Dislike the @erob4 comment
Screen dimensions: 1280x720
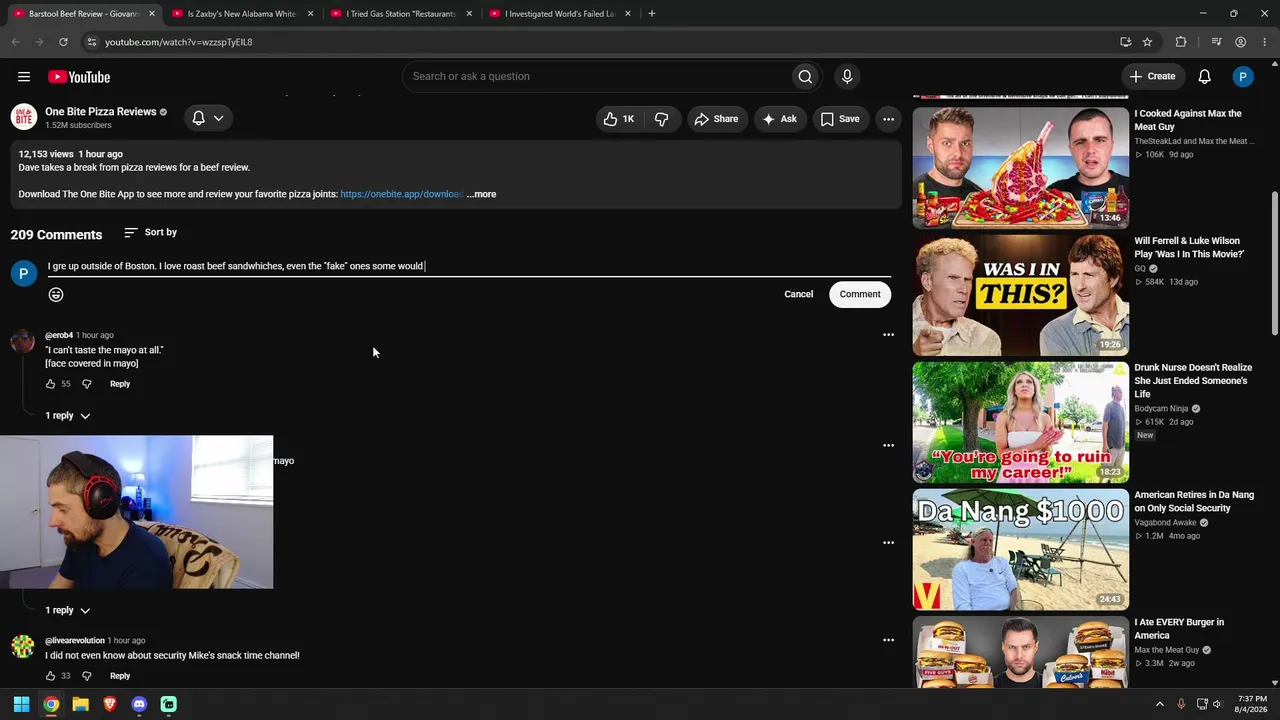tap(87, 384)
